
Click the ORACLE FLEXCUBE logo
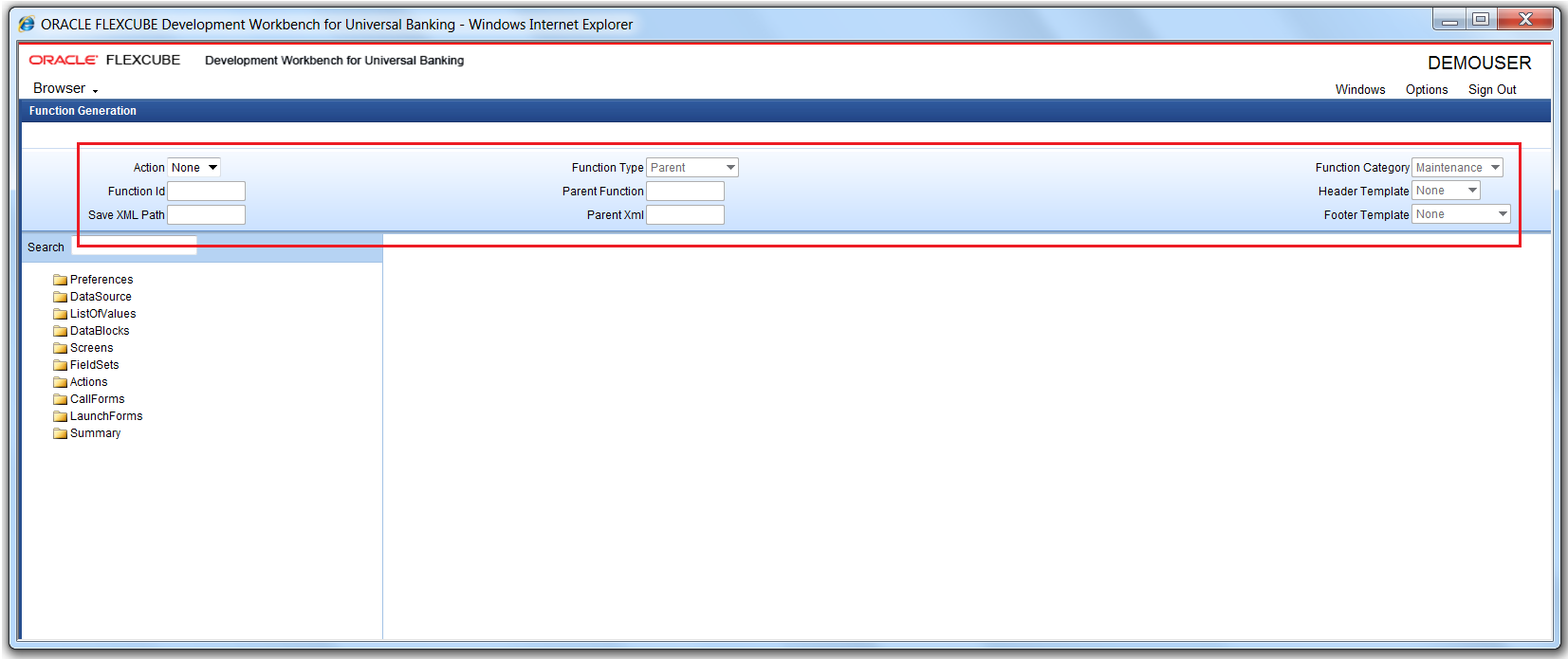point(104,60)
